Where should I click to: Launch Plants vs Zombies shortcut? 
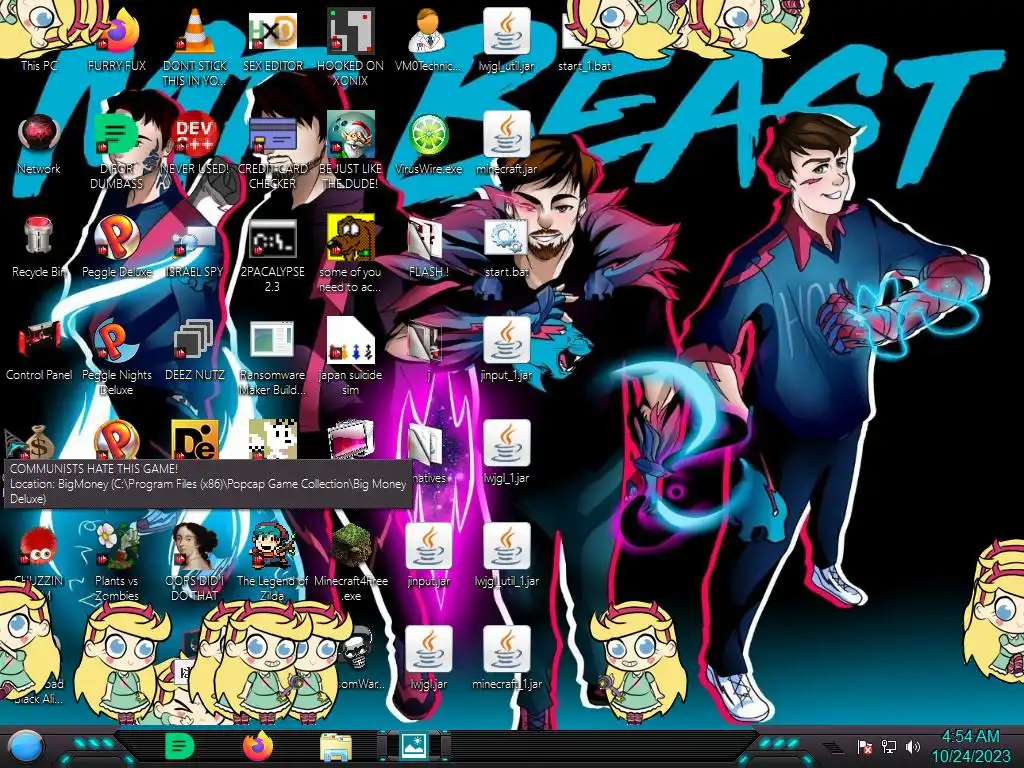pos(116,563)
